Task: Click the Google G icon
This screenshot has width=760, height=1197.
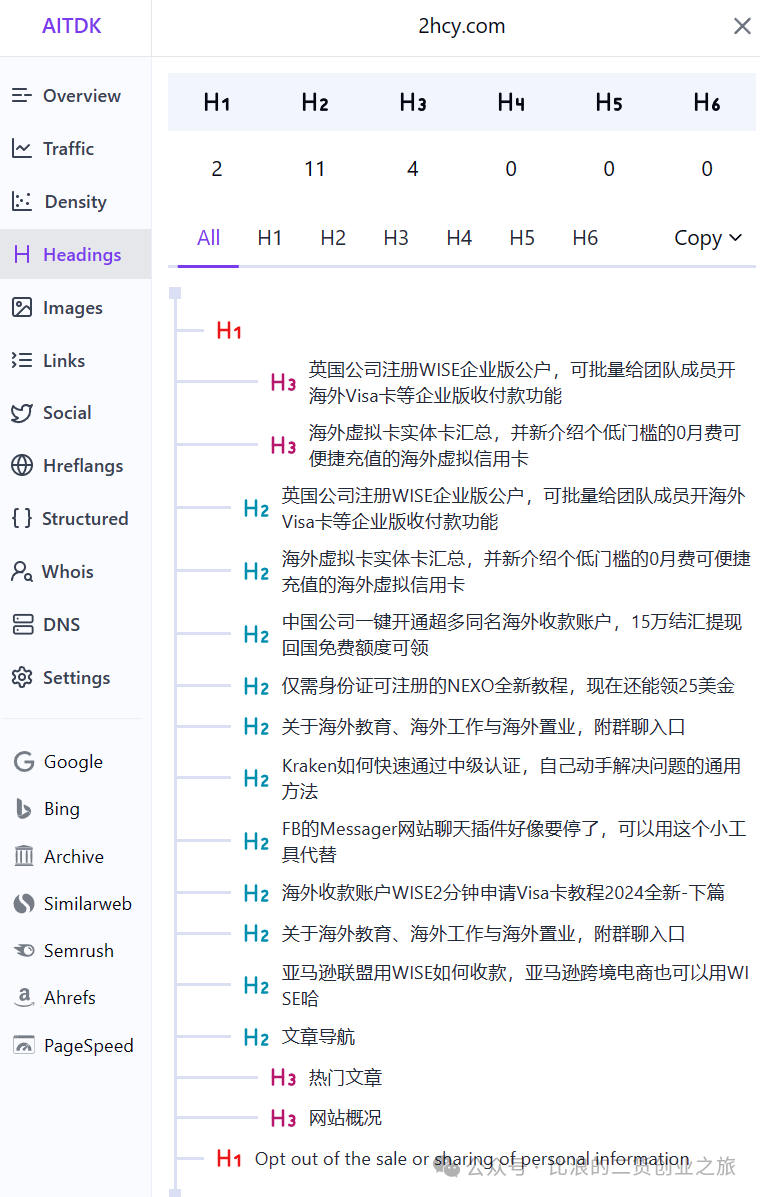Action: [x=24, y=761]
